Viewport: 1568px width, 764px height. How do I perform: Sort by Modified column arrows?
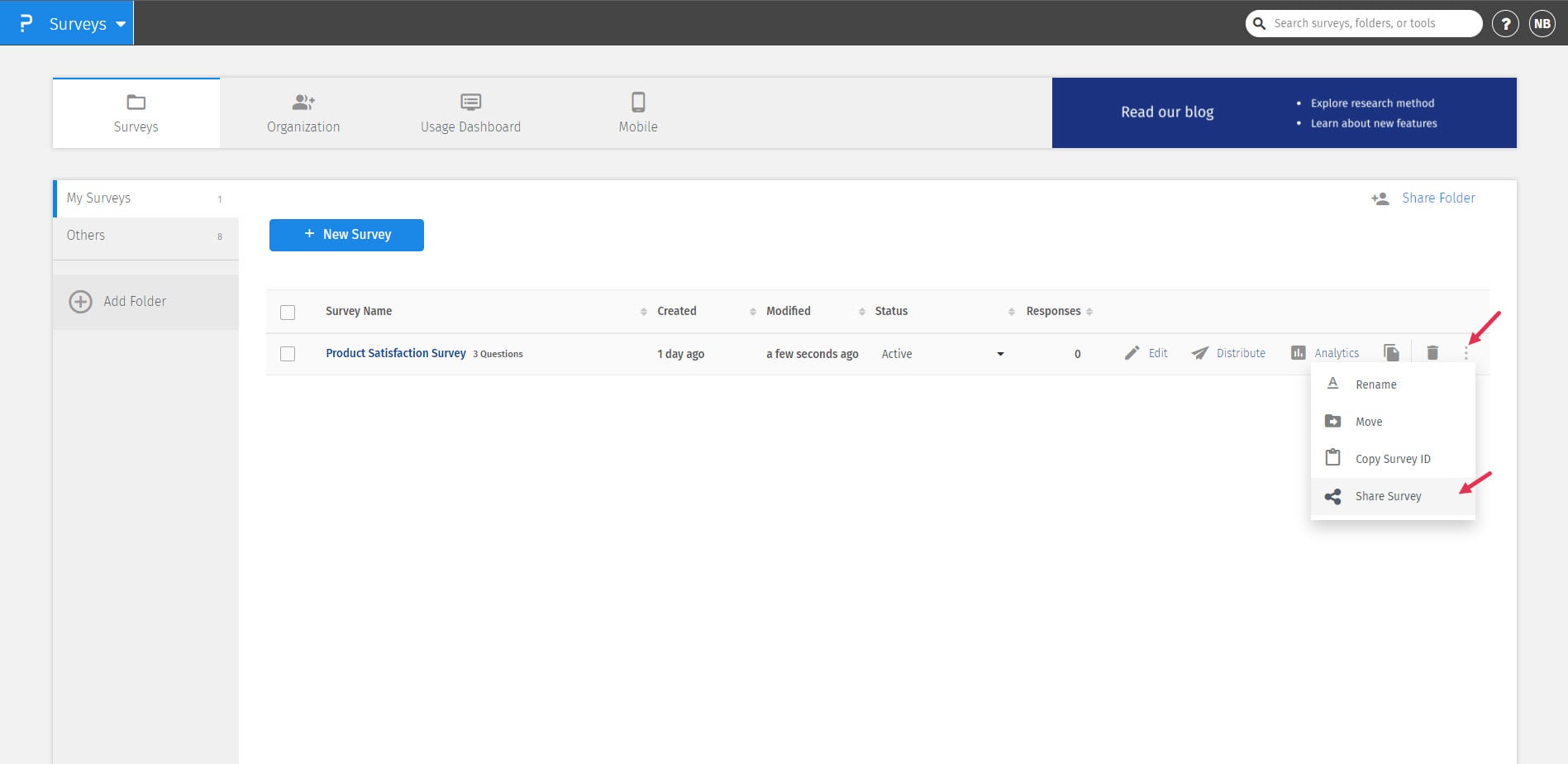tap(861, 312)
